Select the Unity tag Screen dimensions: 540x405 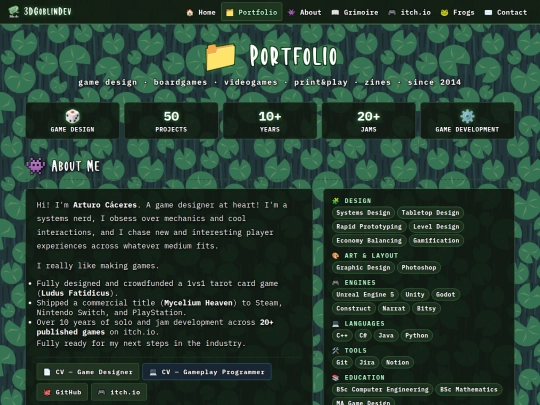coord(415,294)
